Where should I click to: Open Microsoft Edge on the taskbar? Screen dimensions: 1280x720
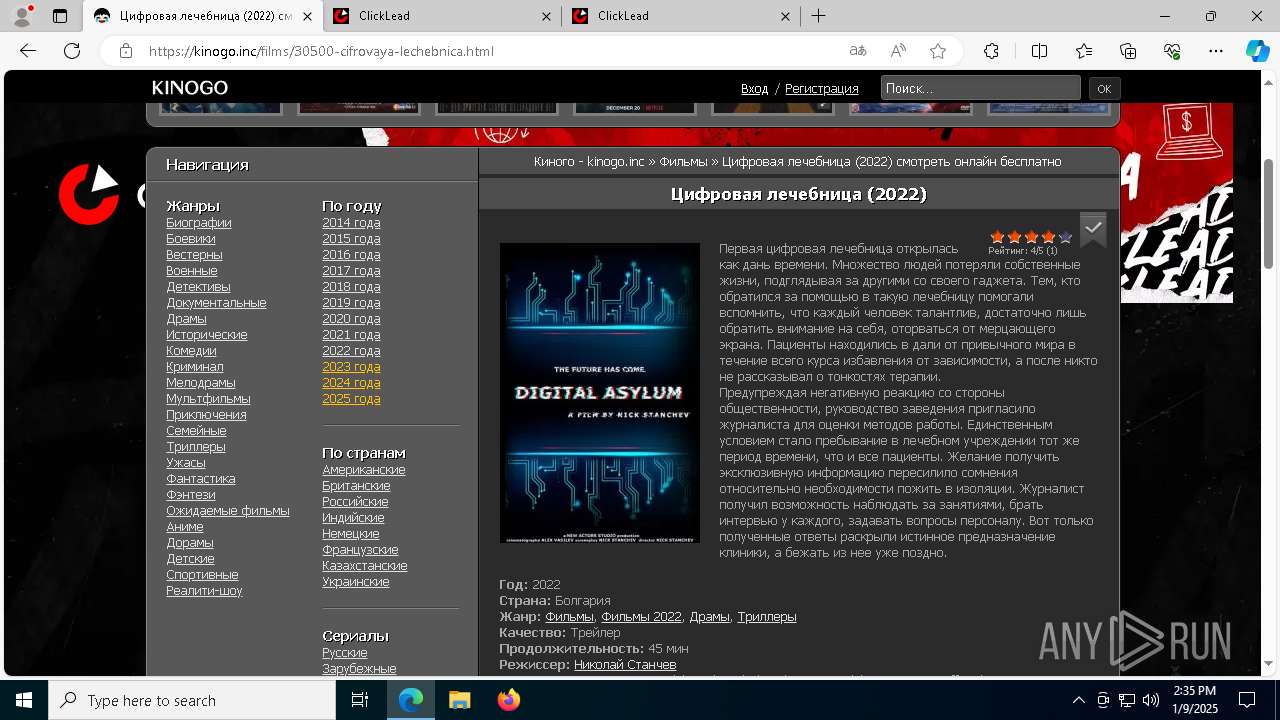tap(411, 700)
